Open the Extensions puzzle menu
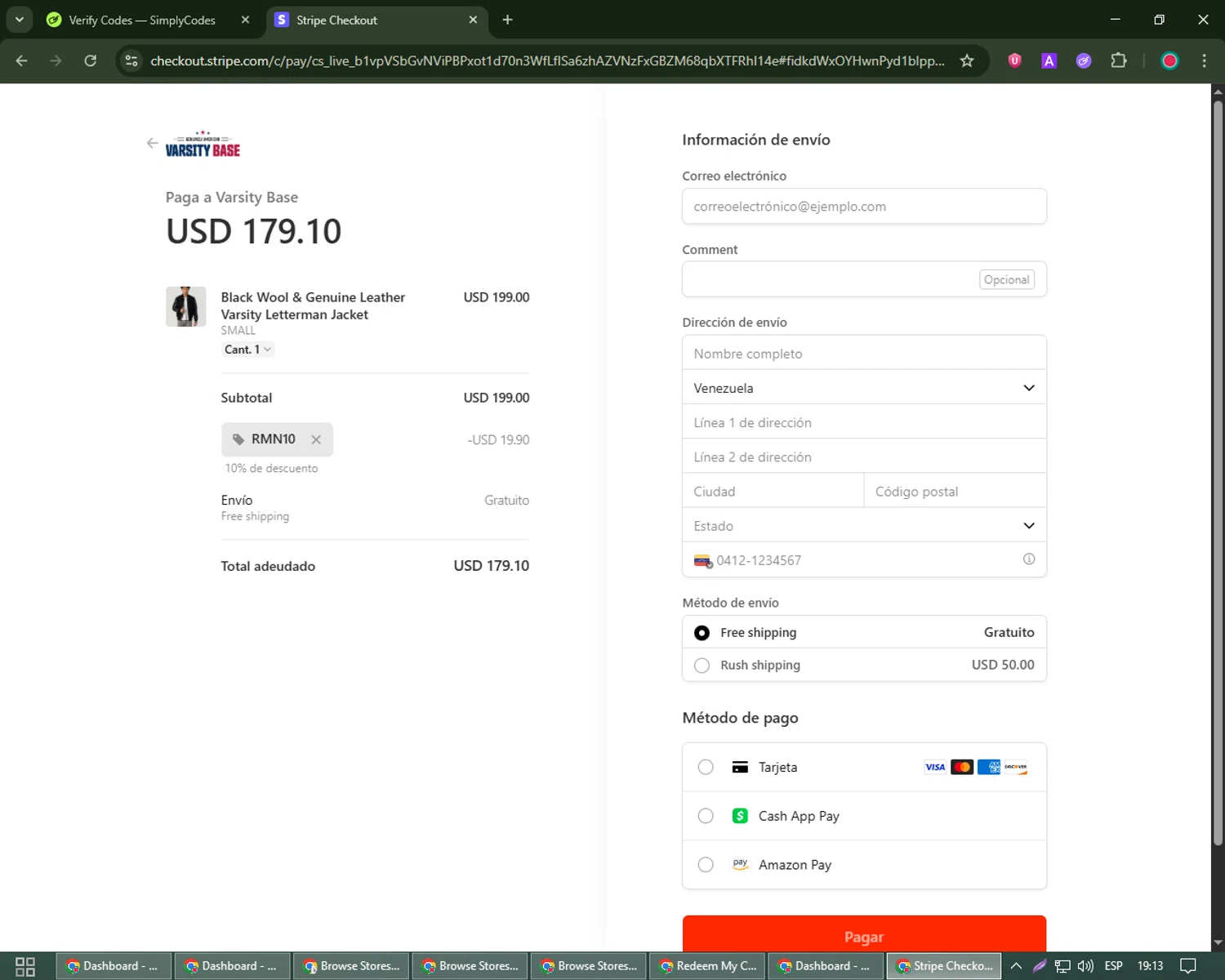The width and height of the screenshot is (1225, 980). pos(1119,60)
